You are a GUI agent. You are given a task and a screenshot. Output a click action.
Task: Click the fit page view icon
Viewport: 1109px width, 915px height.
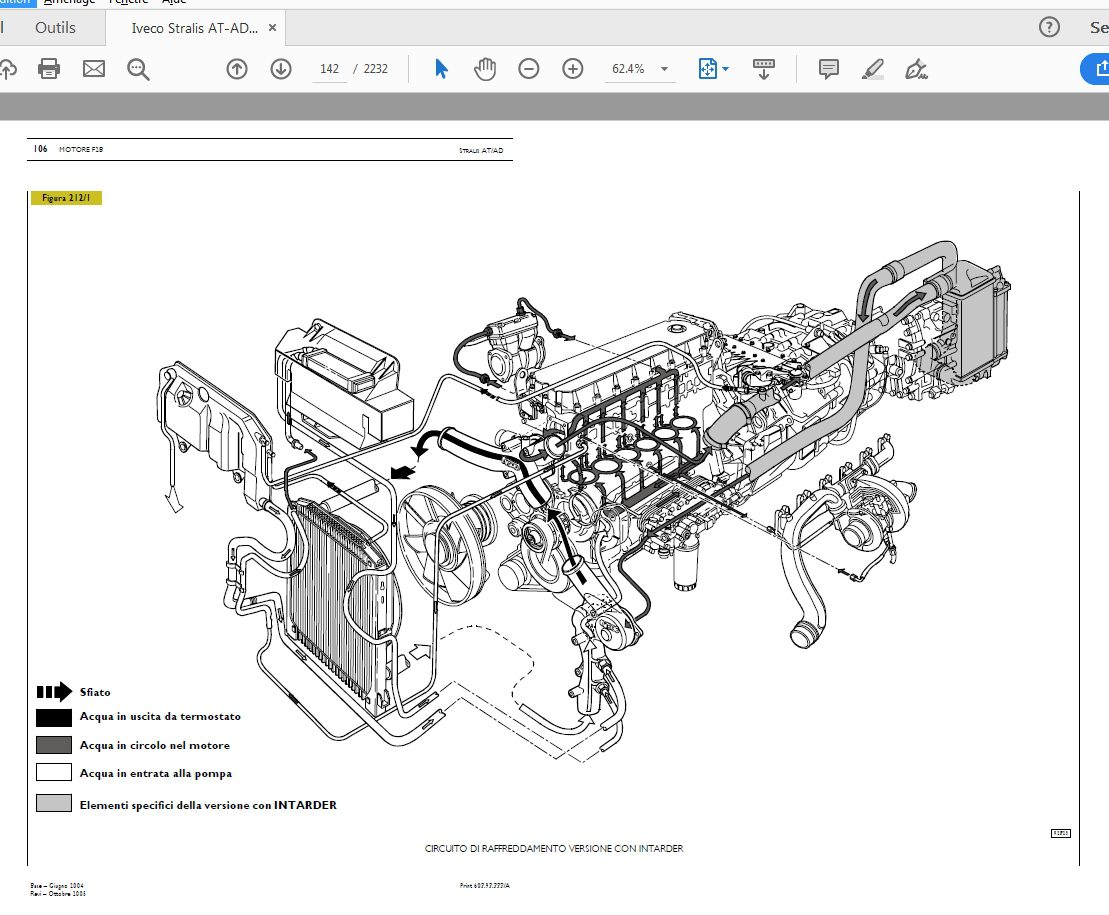707,69
